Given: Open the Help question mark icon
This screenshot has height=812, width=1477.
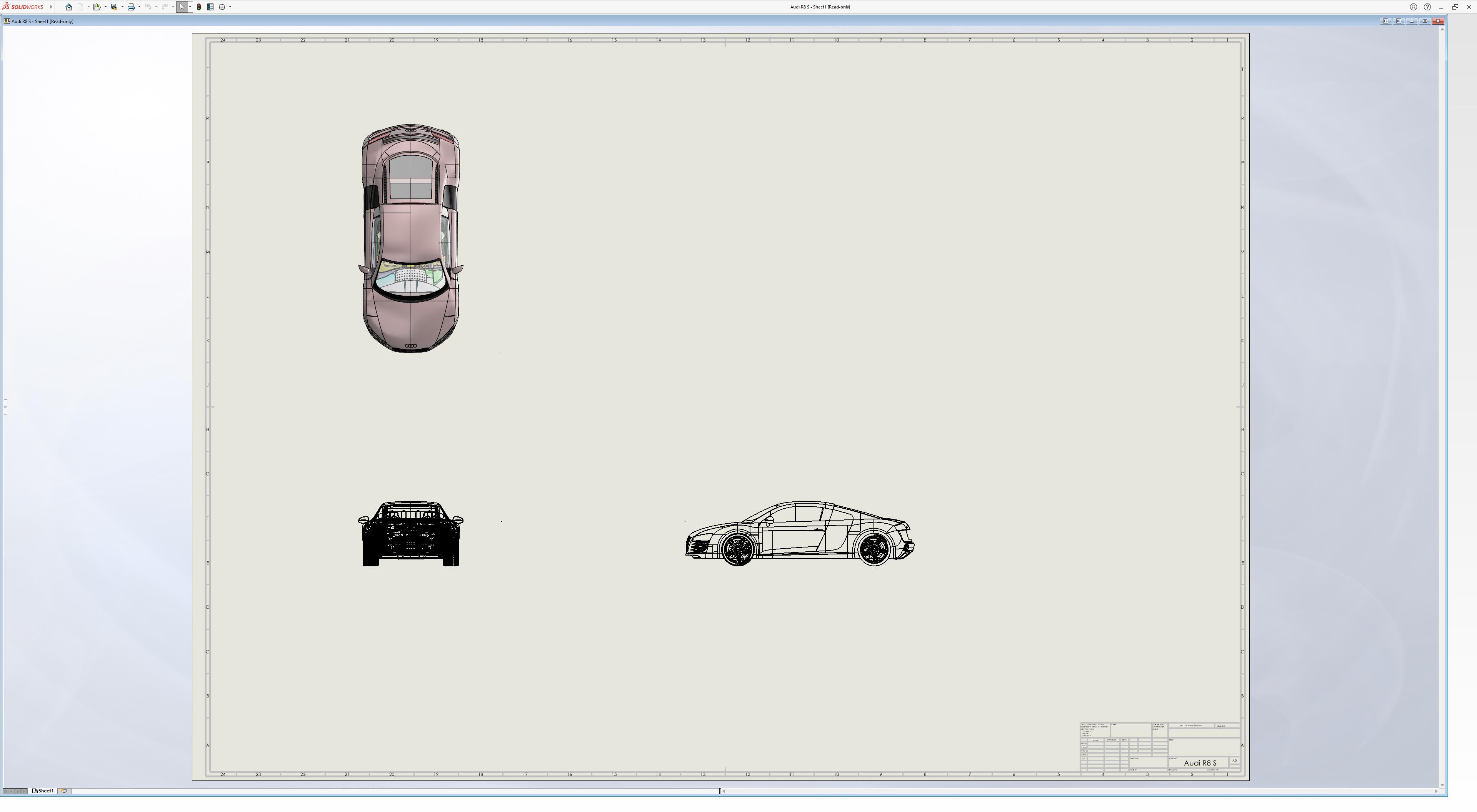Looking at the screenshot, I should (1427, 7).
